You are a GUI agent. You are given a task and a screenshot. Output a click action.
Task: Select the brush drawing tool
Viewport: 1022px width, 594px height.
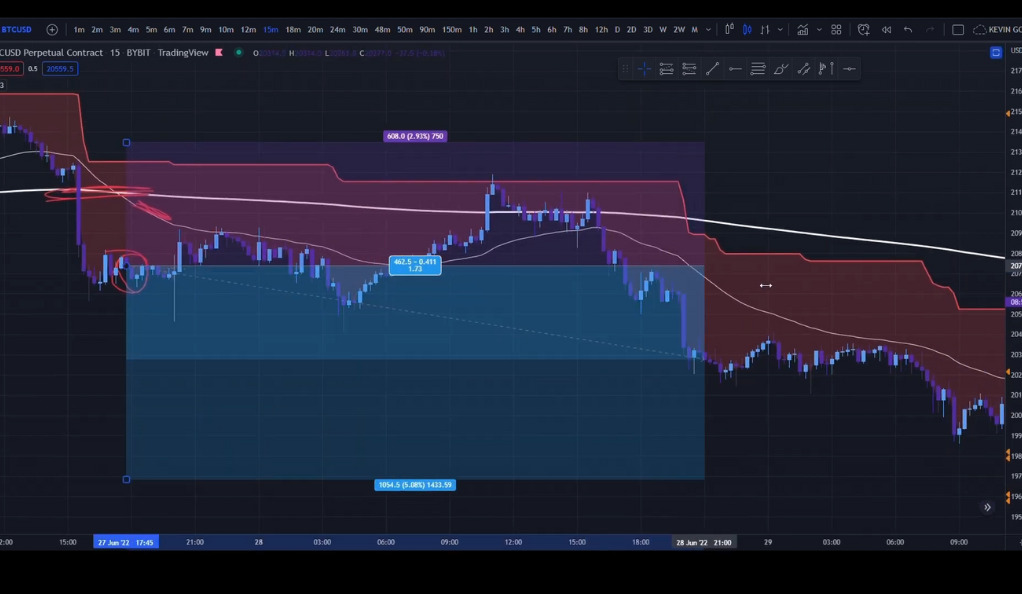[x=781, y=68]
